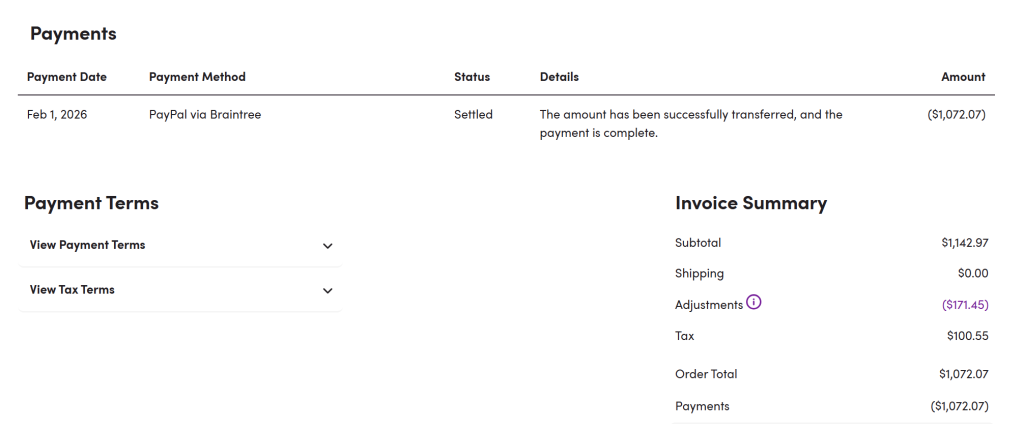Click the Payment Method column header
The height and width of the screenshot is (424, 1024).
point(197,77)
